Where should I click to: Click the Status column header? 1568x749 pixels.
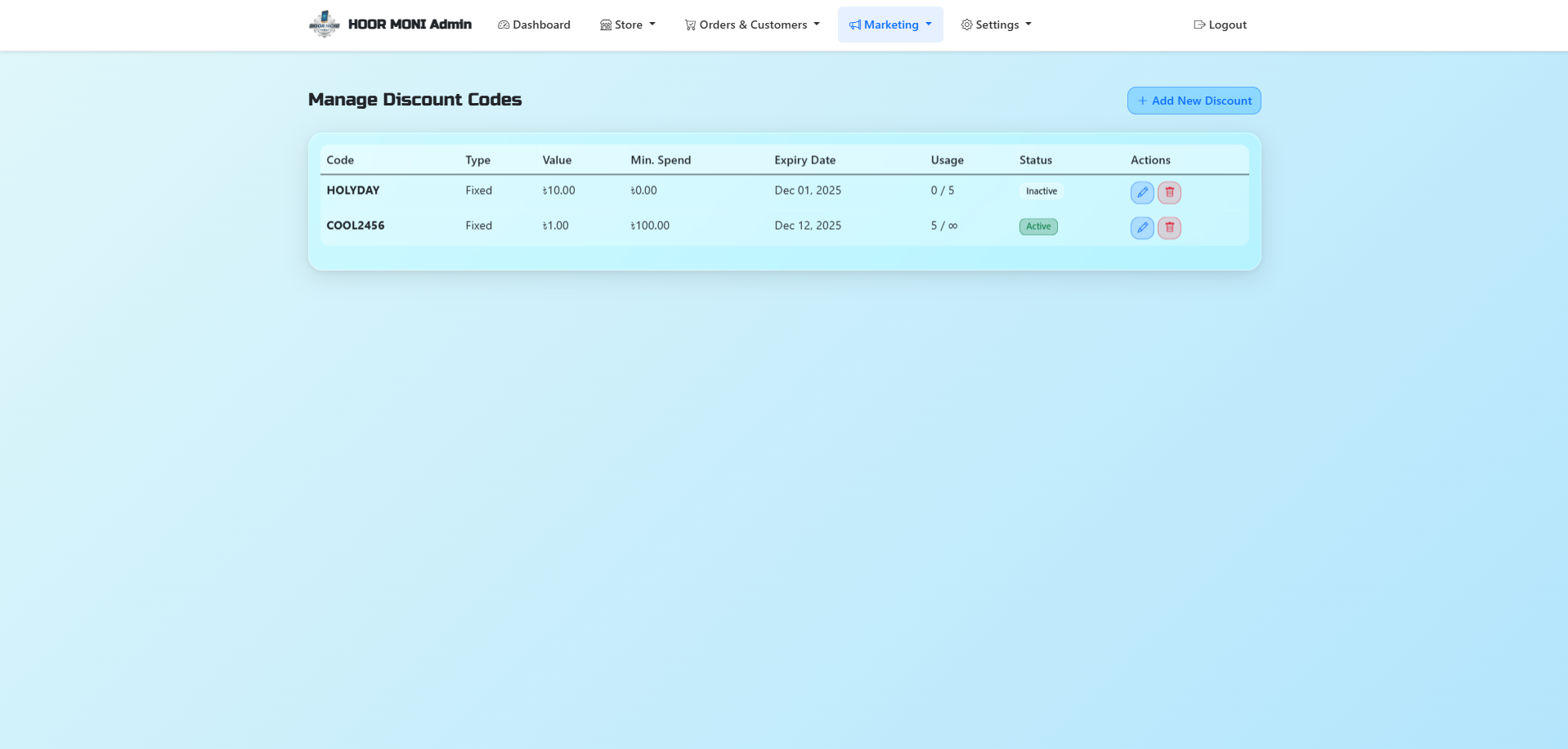point(1036,160)
